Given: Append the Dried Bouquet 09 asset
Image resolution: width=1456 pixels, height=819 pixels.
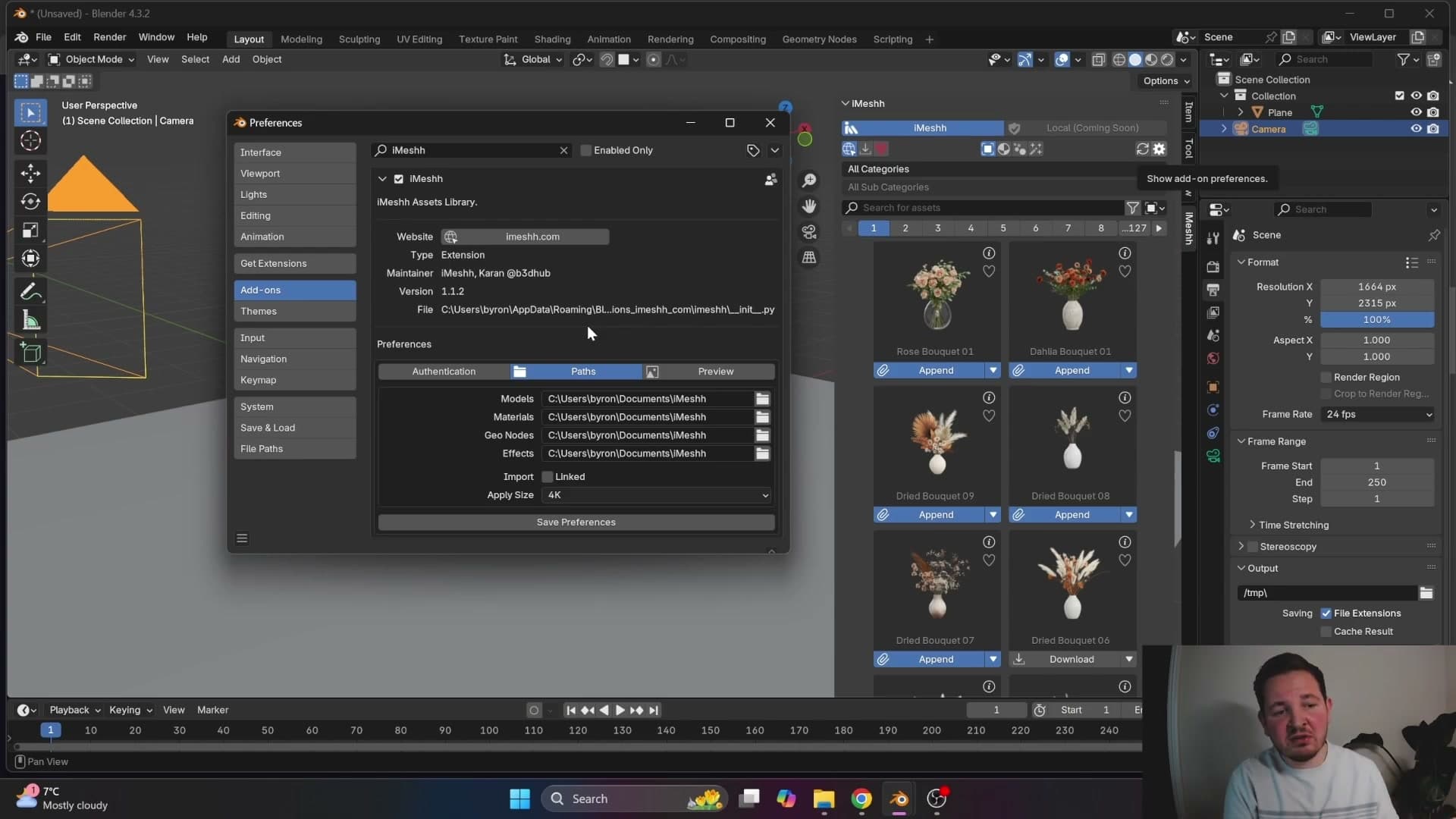Looking at the screenshot, I should click(x=929, y=515).
